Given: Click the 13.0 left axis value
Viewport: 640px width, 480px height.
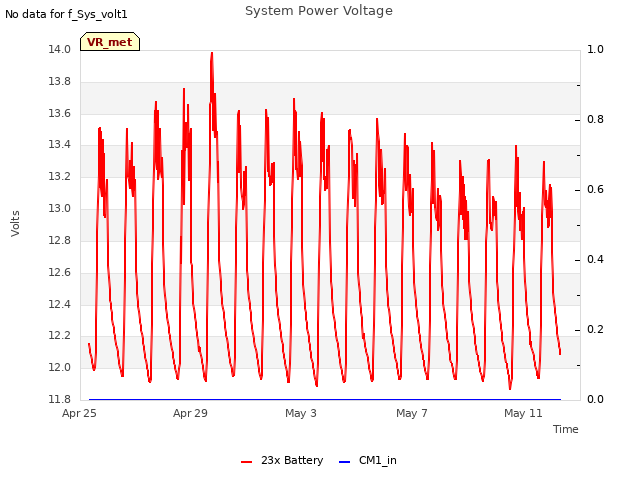Looking at the screenshot, I should [x=60, y=208].
